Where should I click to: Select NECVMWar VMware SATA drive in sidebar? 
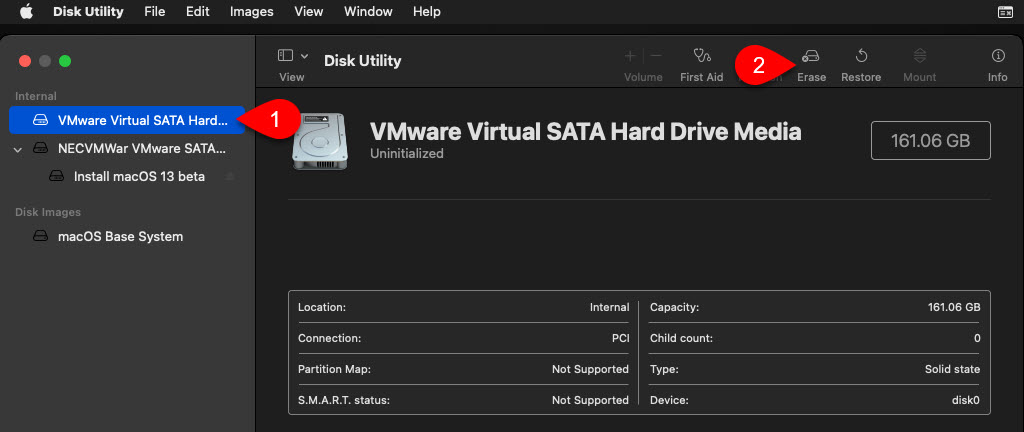pos(142,149)
